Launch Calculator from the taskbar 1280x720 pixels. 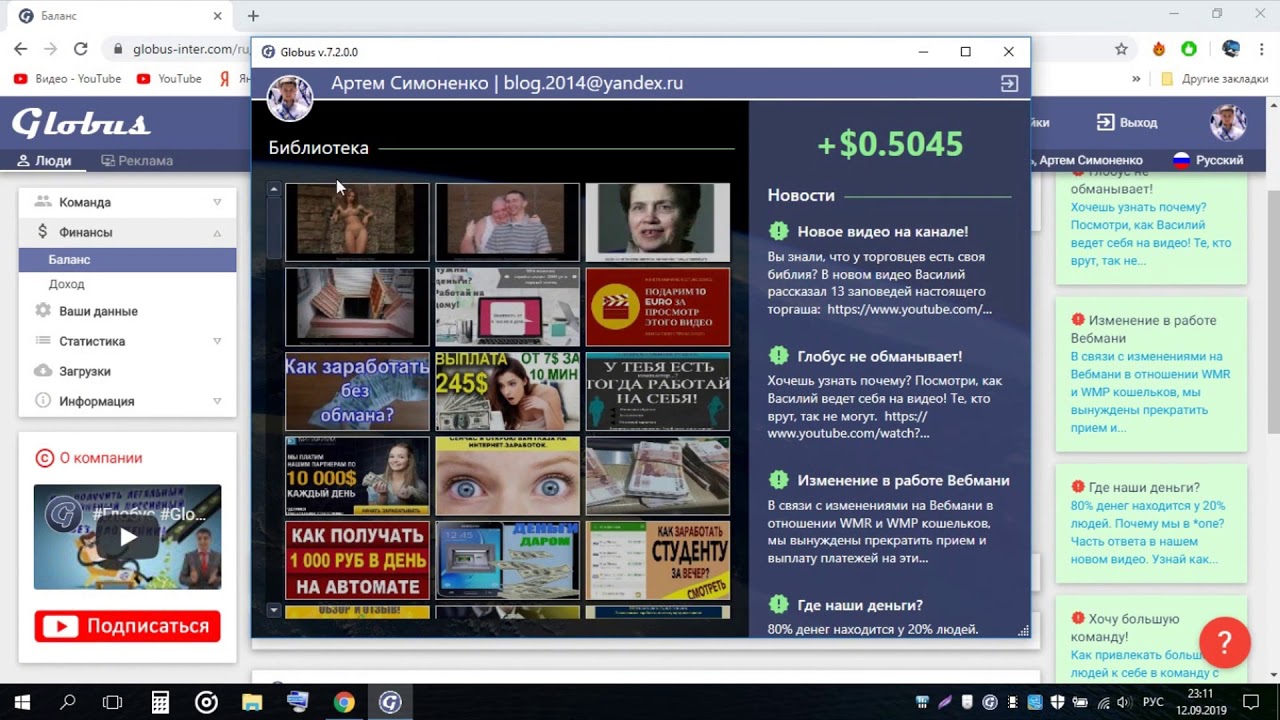(x=160, y=702)
